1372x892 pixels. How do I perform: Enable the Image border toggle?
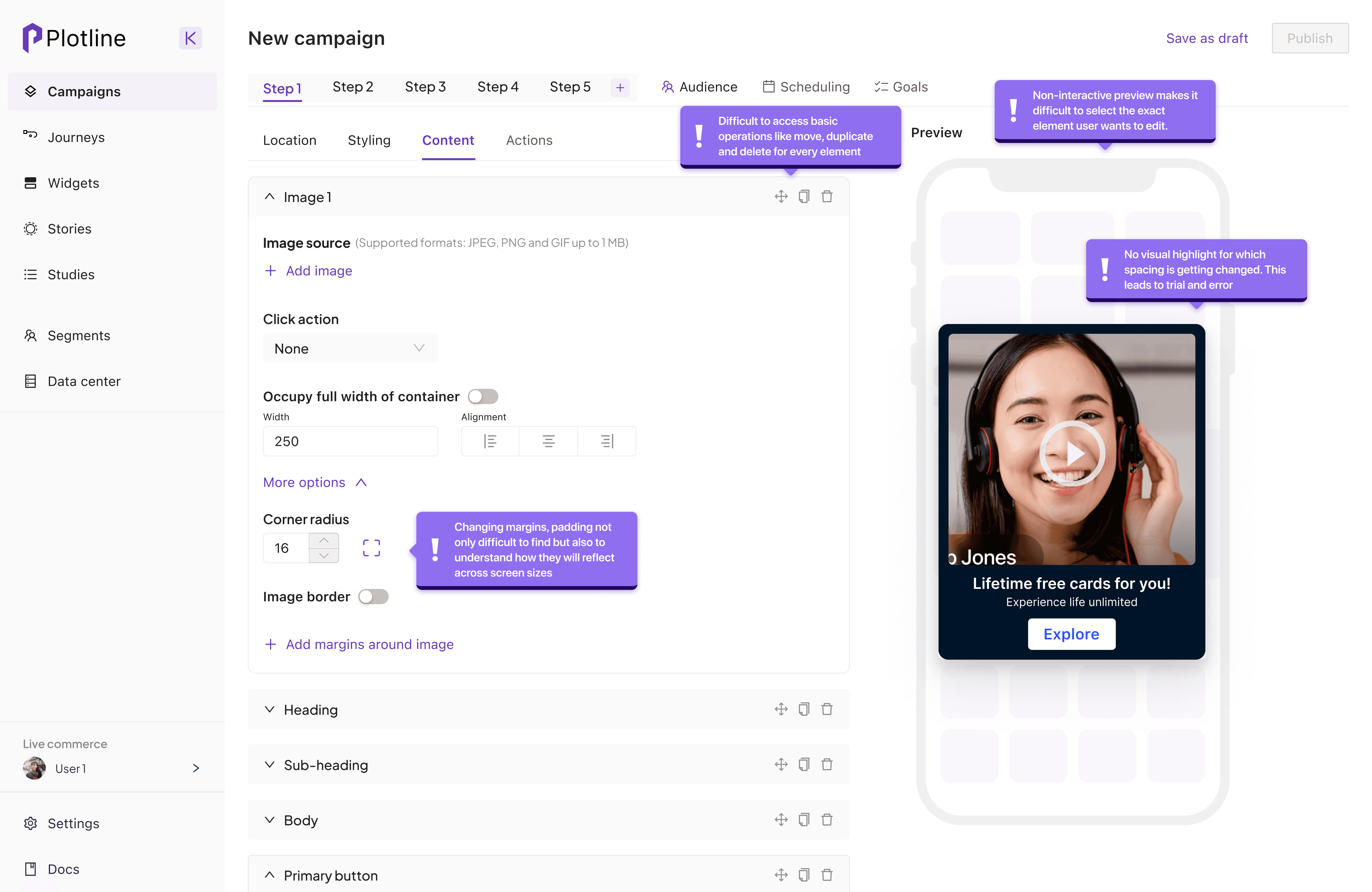tap(373, 597)
